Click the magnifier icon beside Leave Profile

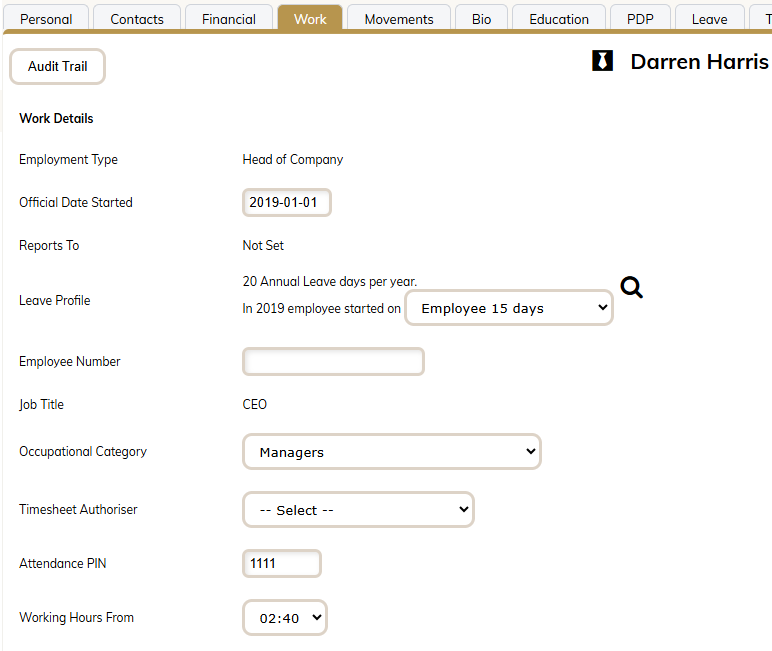click(x=631, y=288)
